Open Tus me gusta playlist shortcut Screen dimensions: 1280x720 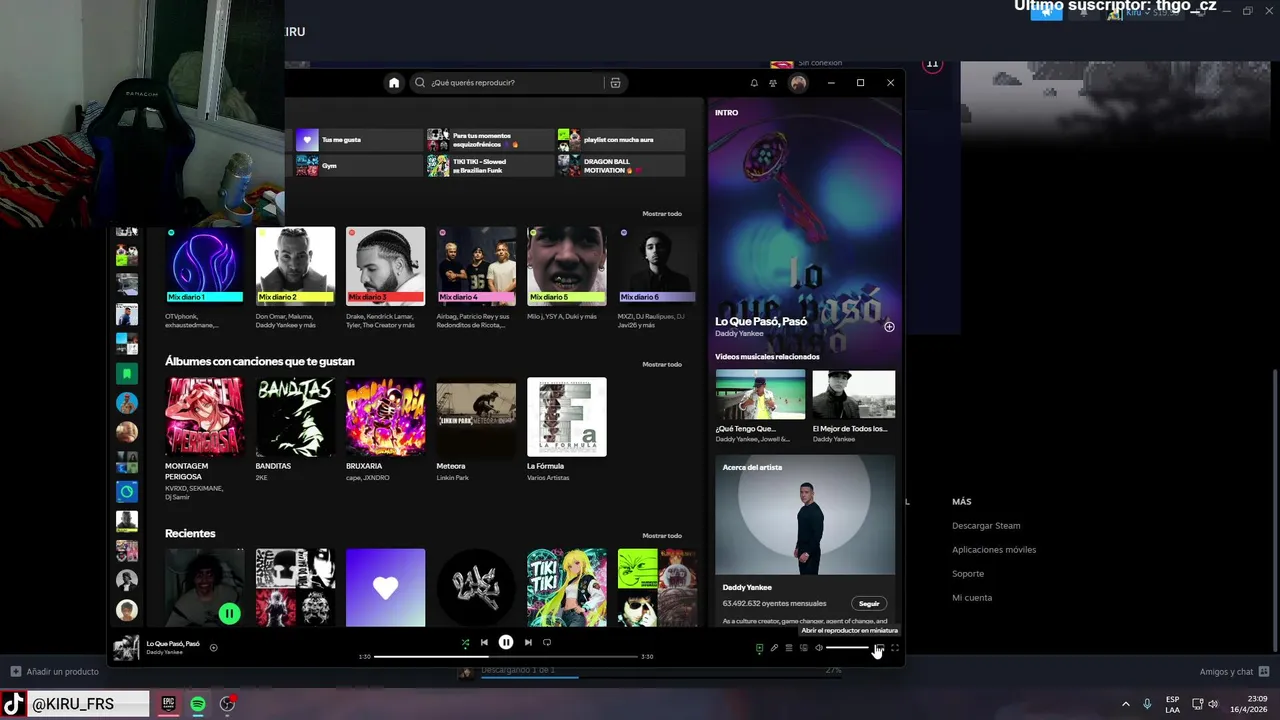pyautogui.click(x=358, y=140)
